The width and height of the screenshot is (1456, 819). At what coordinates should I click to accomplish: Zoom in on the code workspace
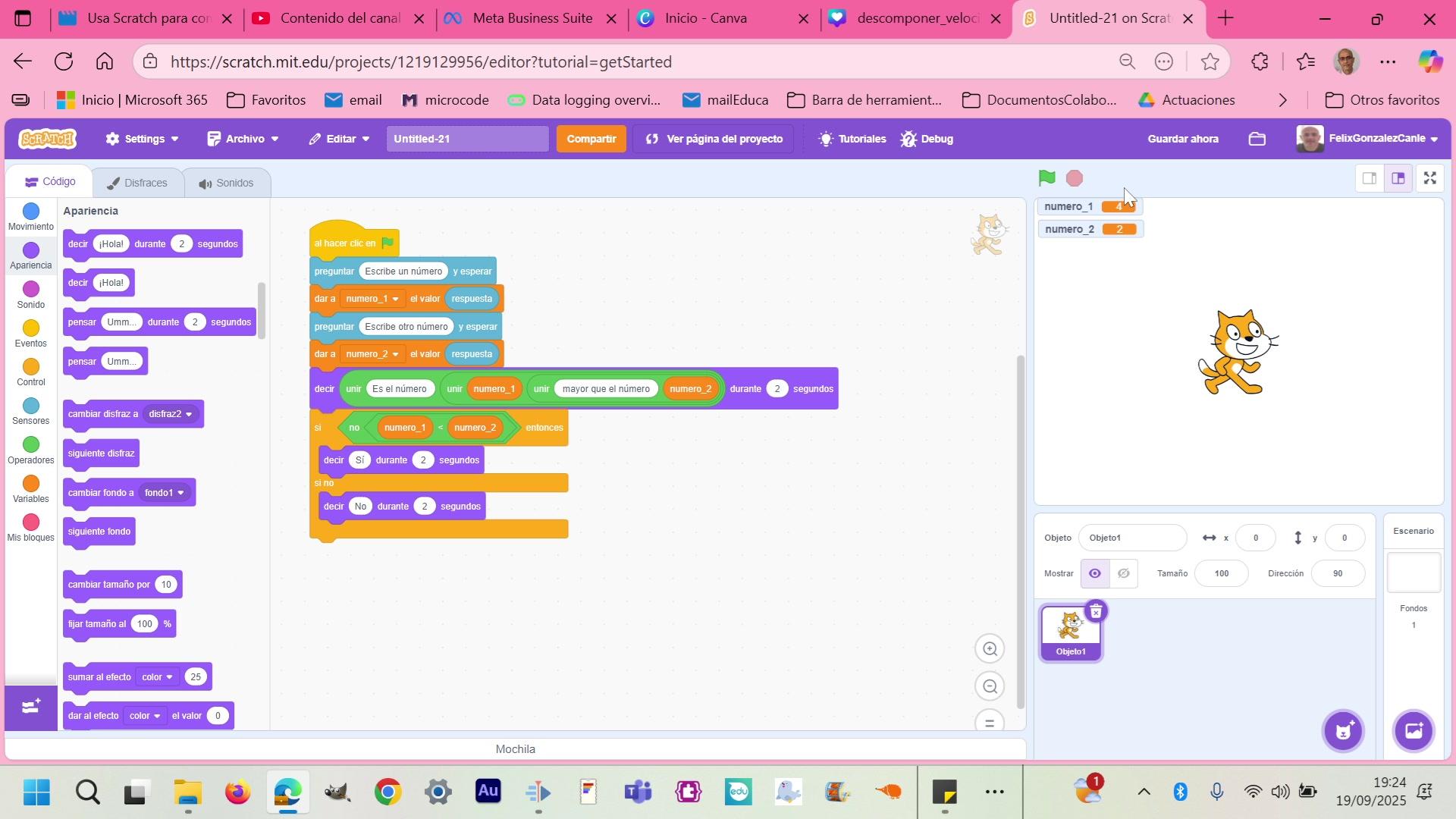pos(990,649)
